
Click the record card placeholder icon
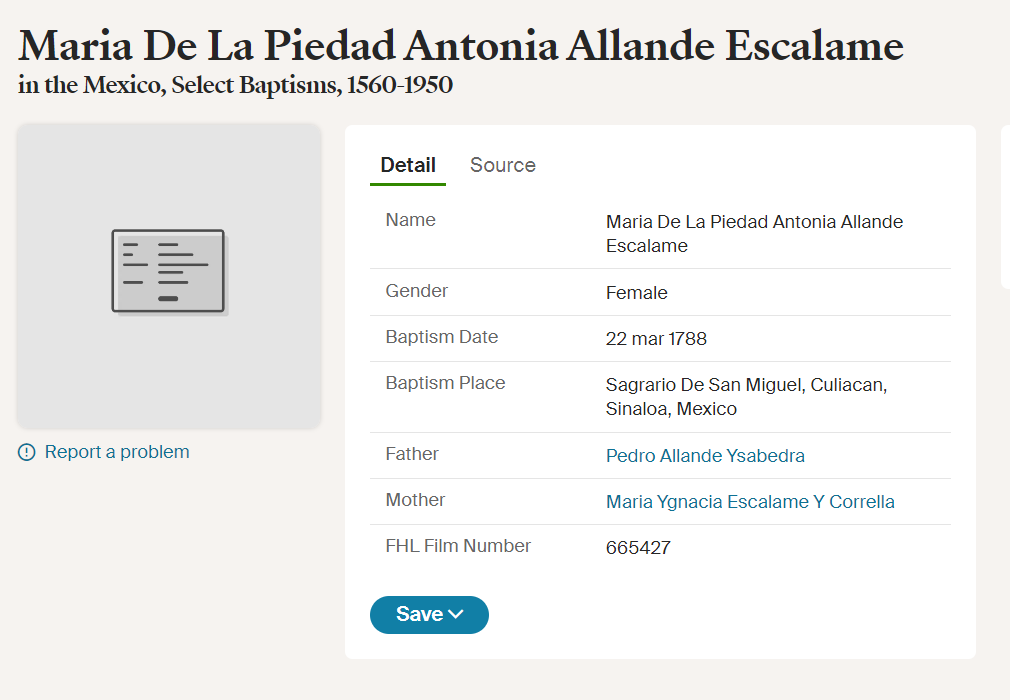[x=169, y=272]
